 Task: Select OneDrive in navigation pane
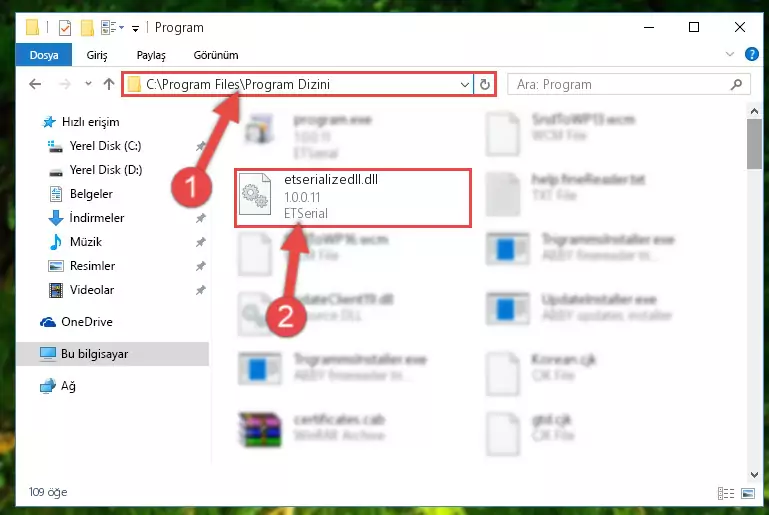click(x=86, y=322)
